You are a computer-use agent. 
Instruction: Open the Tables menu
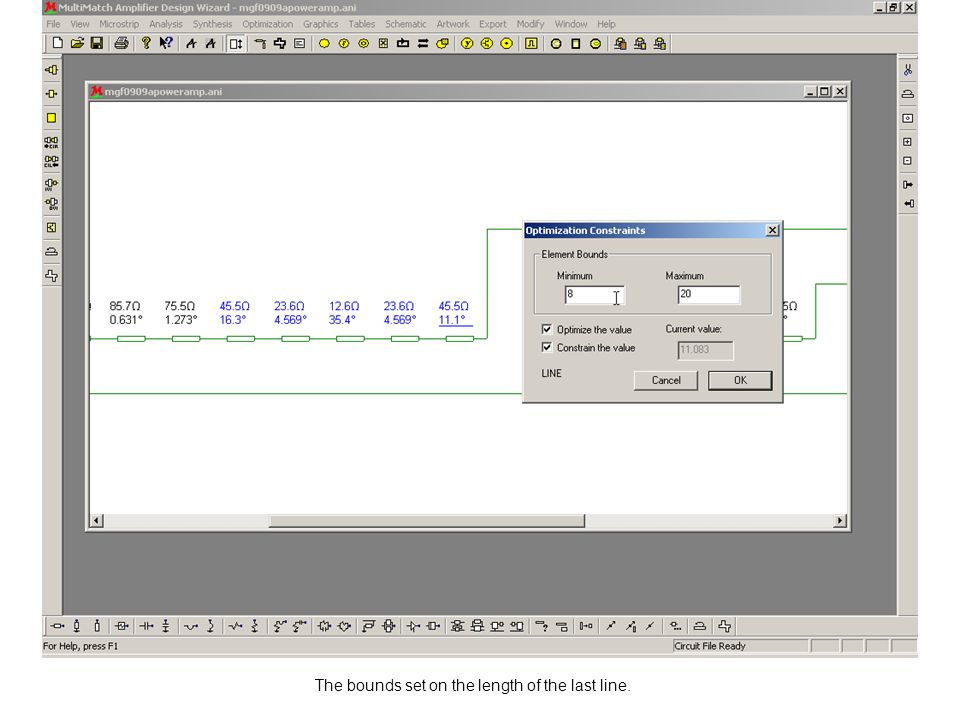pos(362,24)
